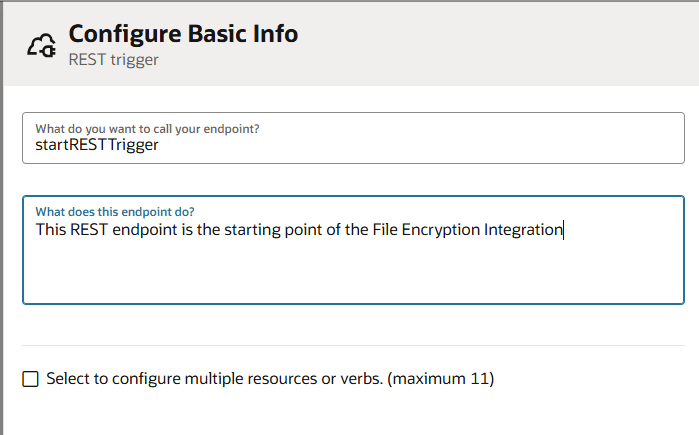Click the 'Configure Basic Info' heading

point(183,34)
